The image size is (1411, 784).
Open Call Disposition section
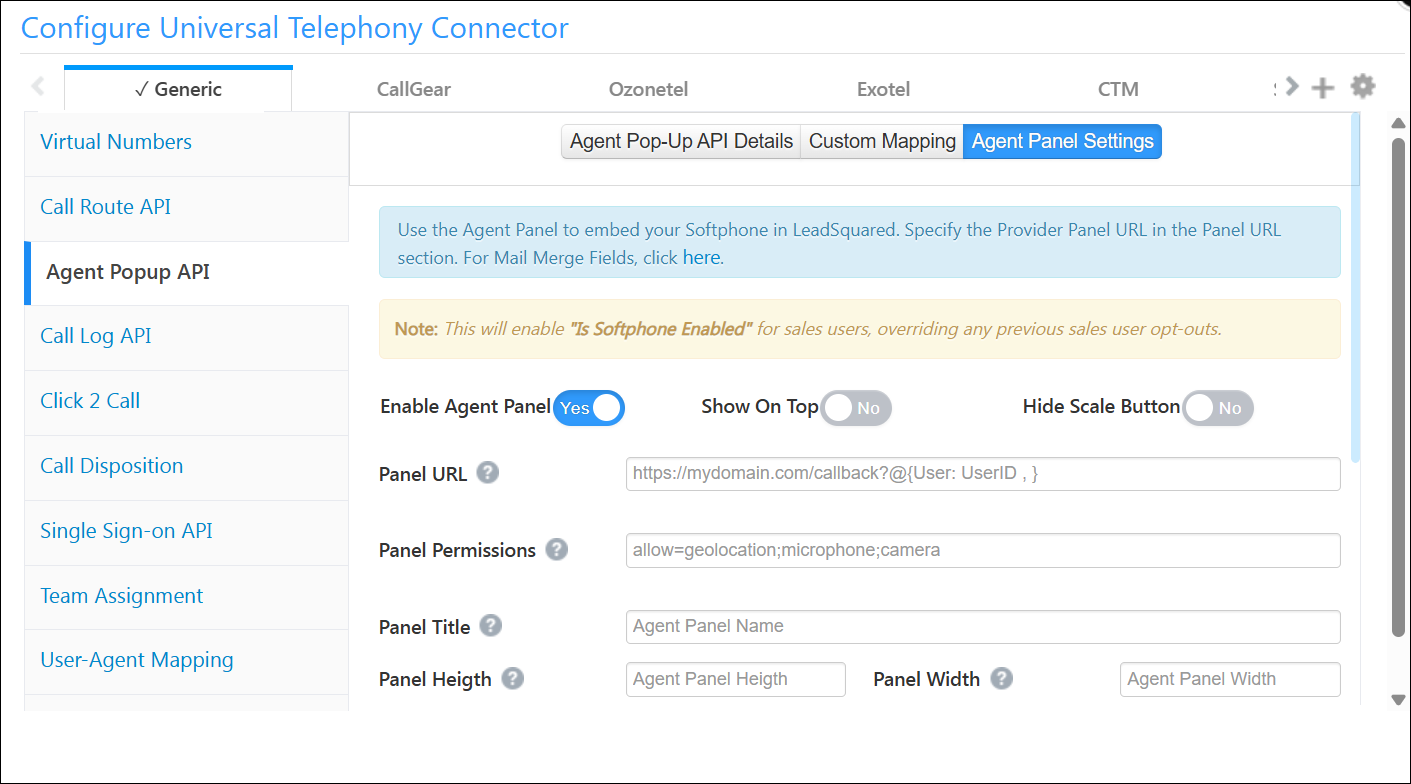click(x=186, y=466)
